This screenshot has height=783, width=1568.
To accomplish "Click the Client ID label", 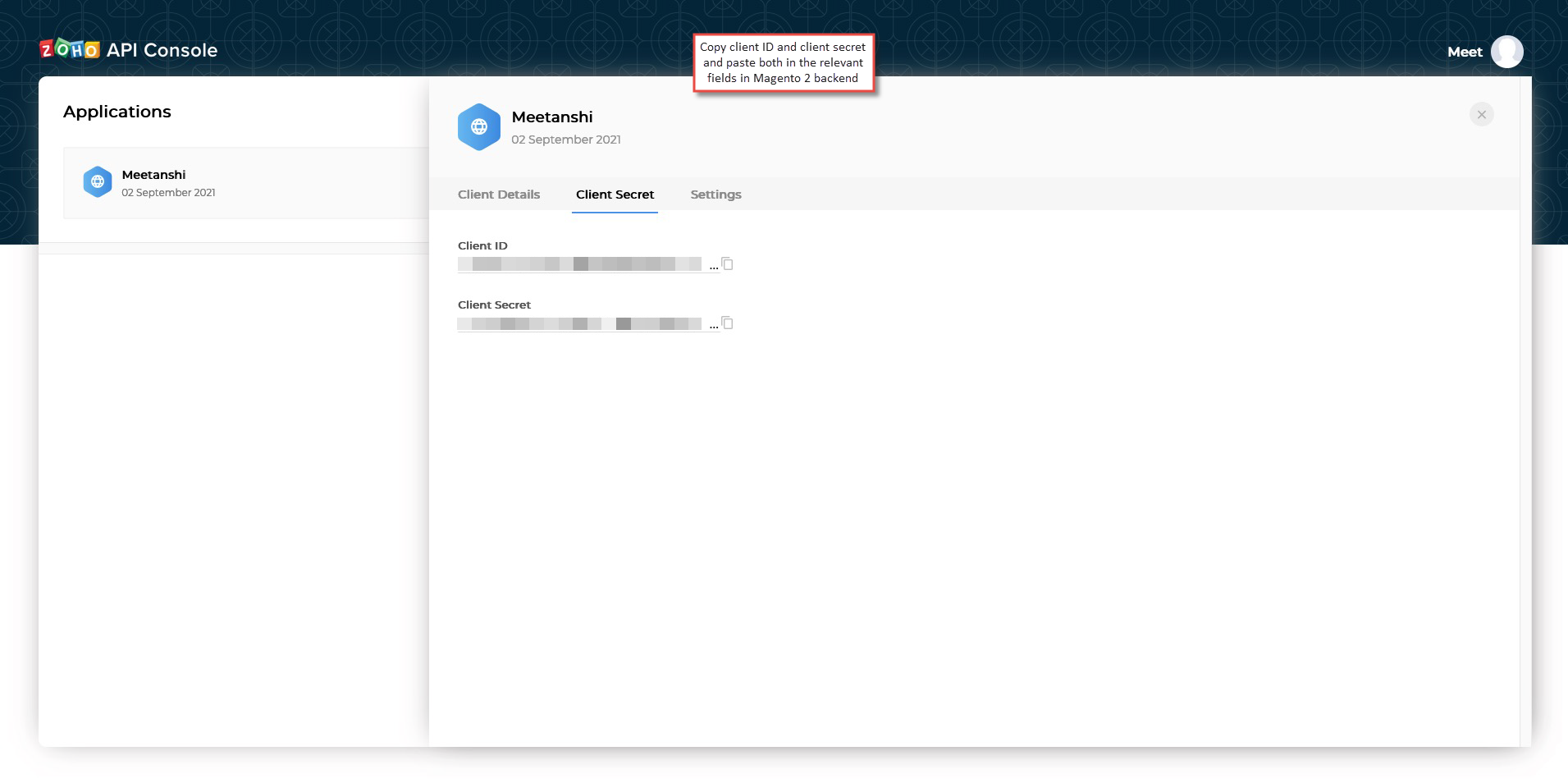I will point(482,245).
